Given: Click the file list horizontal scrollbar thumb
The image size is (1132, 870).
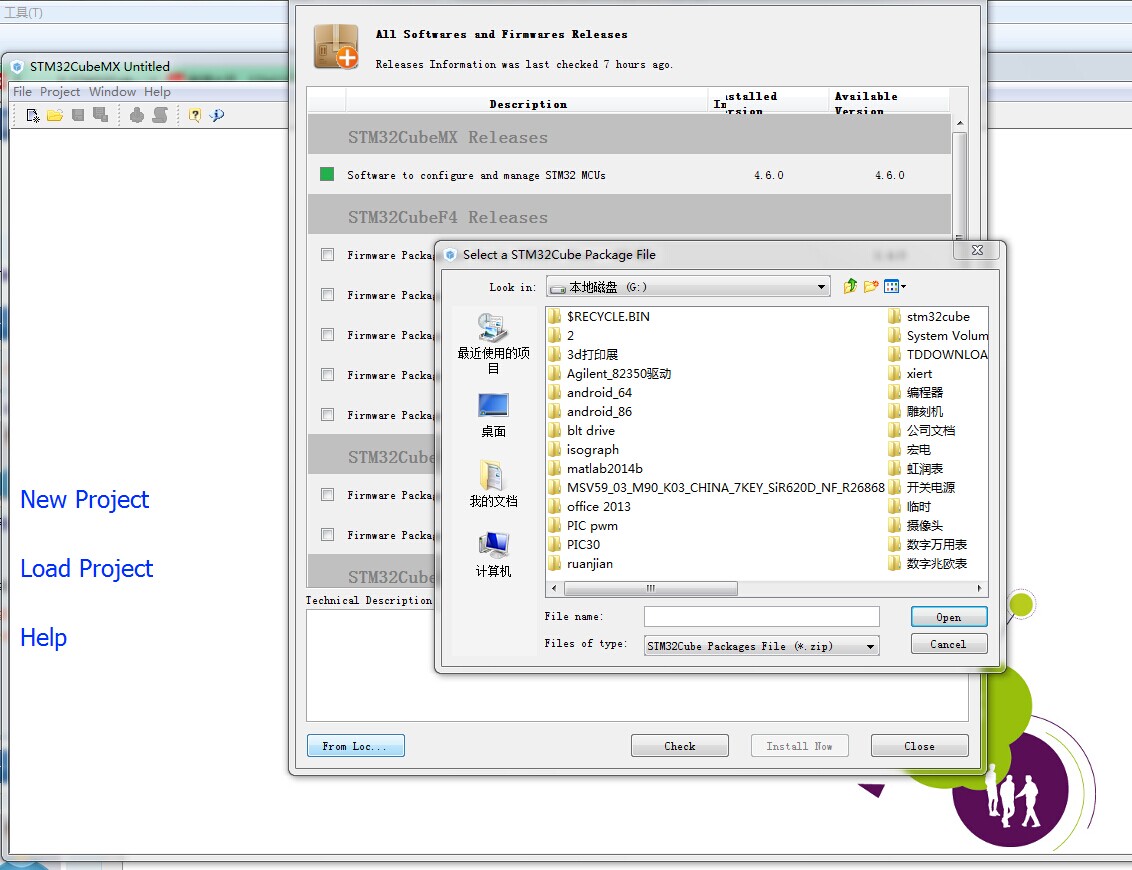Looking at the screenshot, I should pyautogui.click(x=650, y=588).
